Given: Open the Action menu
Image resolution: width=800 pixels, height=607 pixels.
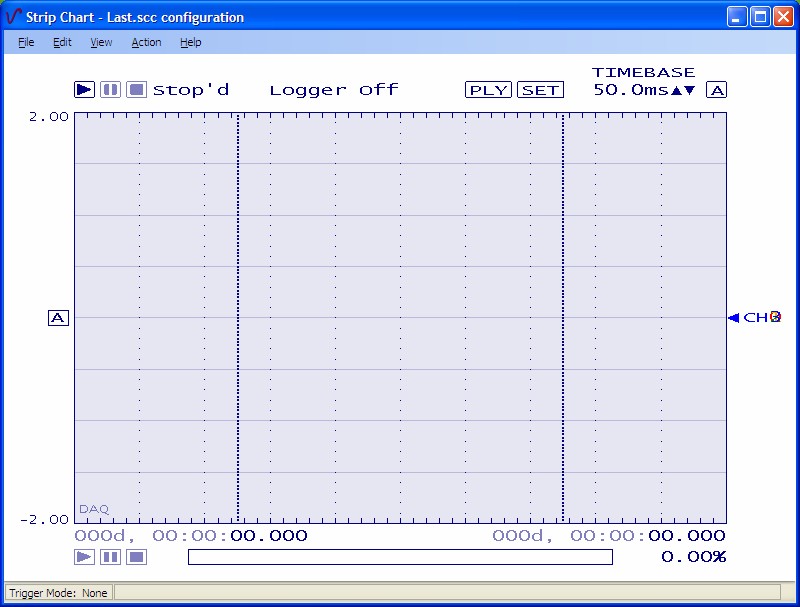Looking at the screenshot, I should click(146, 42).
